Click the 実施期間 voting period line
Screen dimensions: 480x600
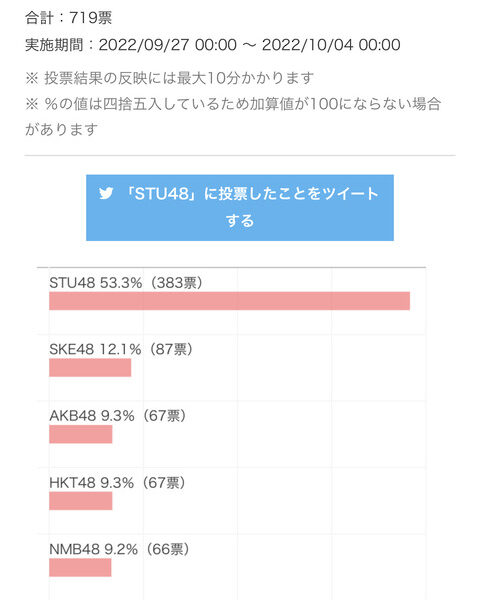pyautogui.click(x=213, y=45)
